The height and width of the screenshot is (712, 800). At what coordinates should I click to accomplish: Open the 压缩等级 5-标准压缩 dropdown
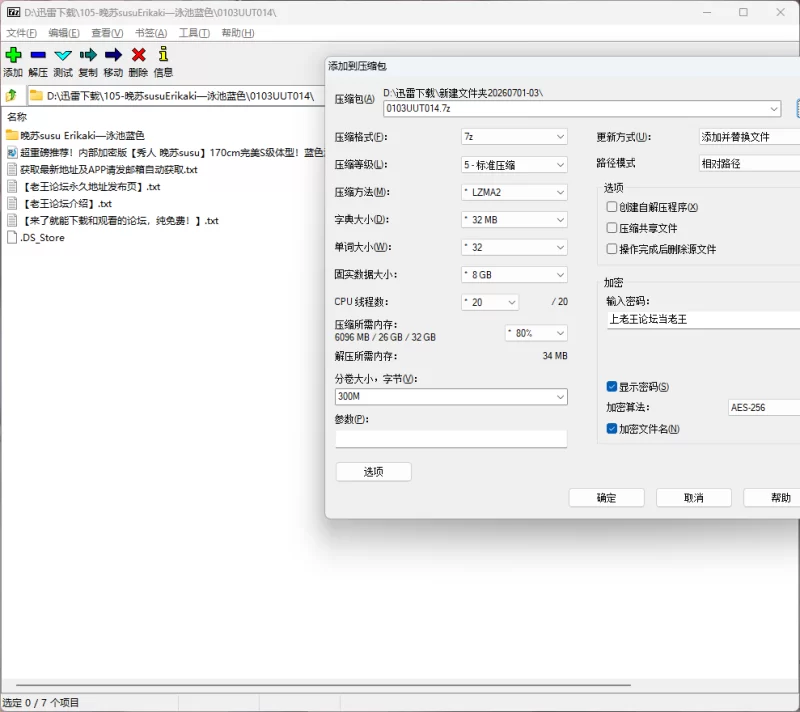coord(514,165)
